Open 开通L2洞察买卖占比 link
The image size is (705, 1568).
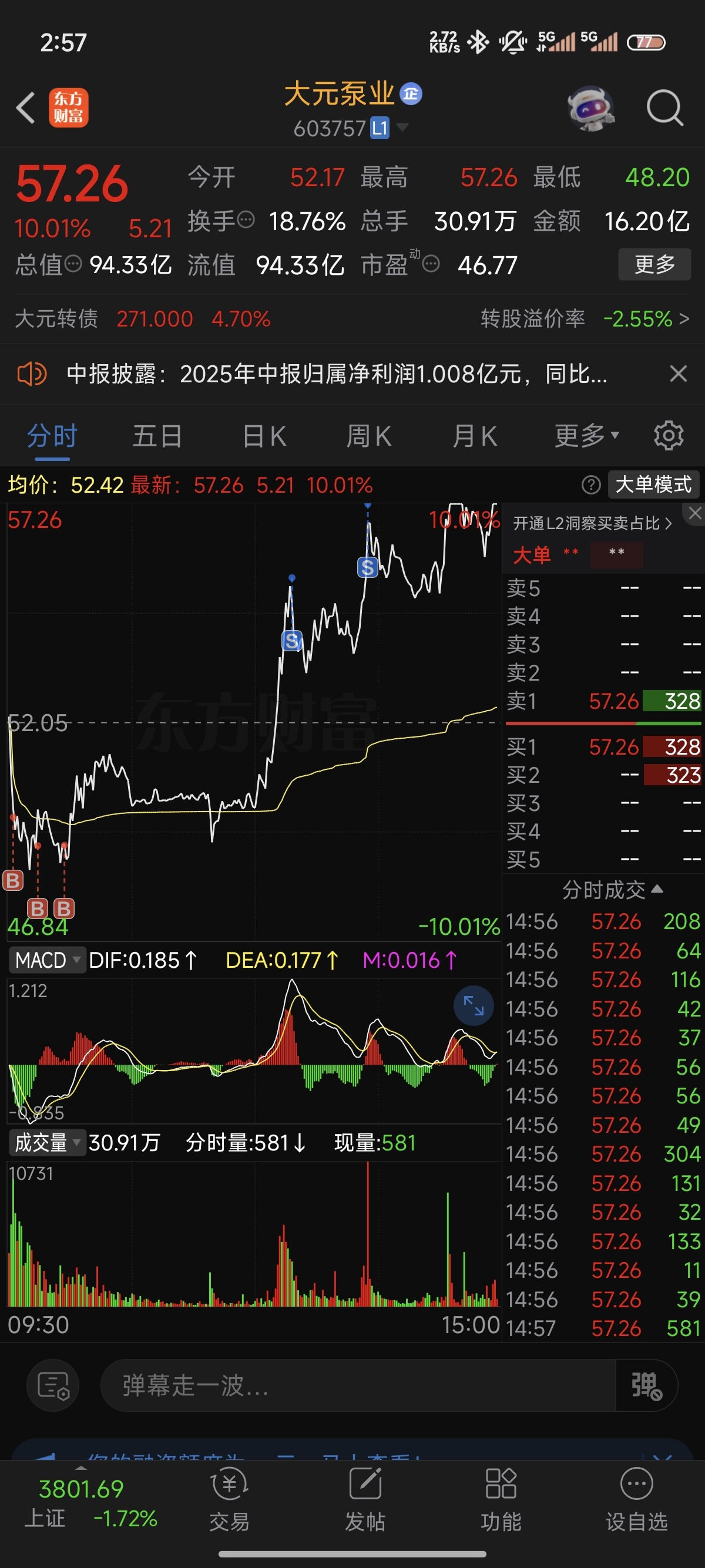(592, 523)
